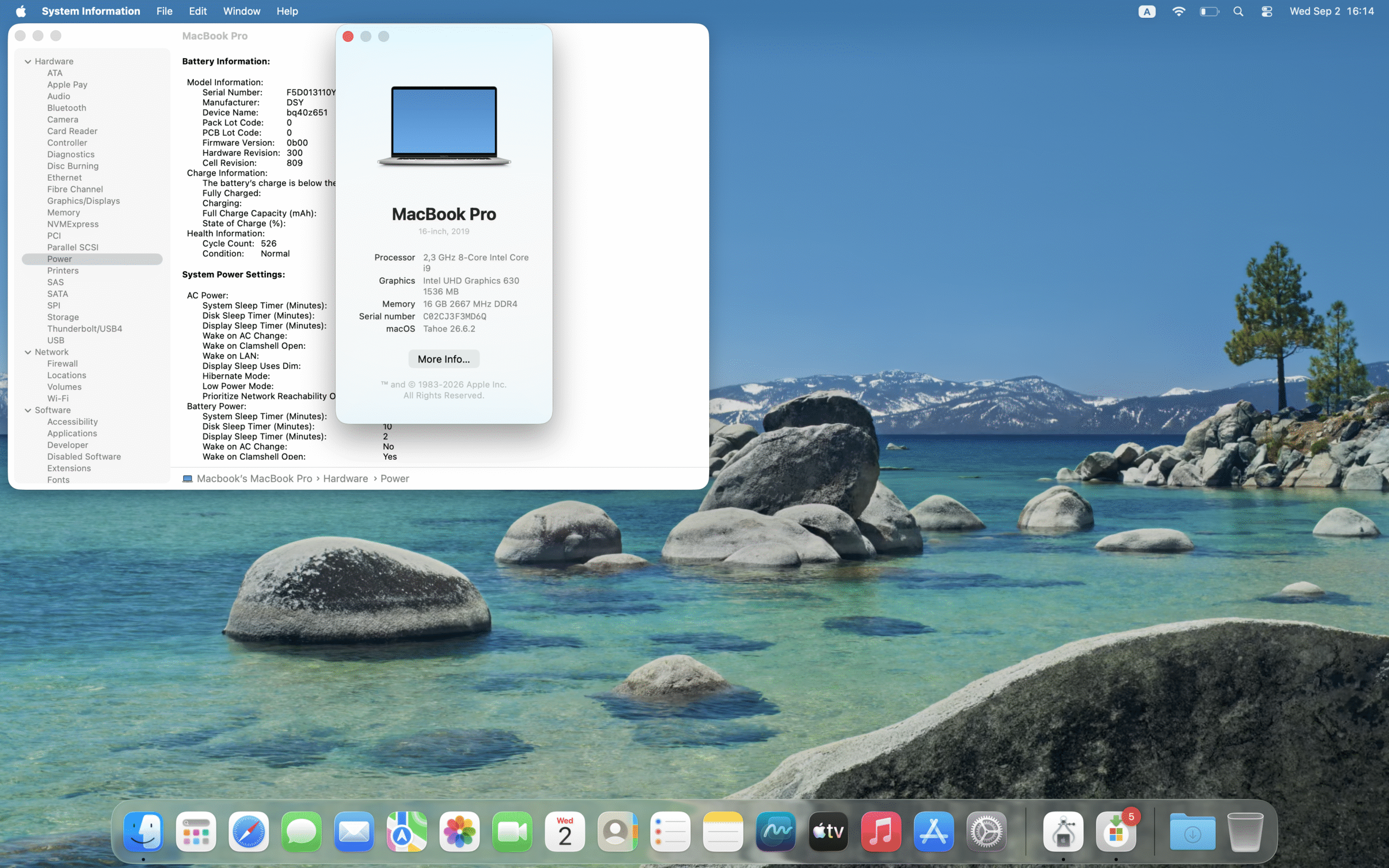Open Notes app in Dock
This screenshot has height=868, width=1389.
(x=723, y=831)
